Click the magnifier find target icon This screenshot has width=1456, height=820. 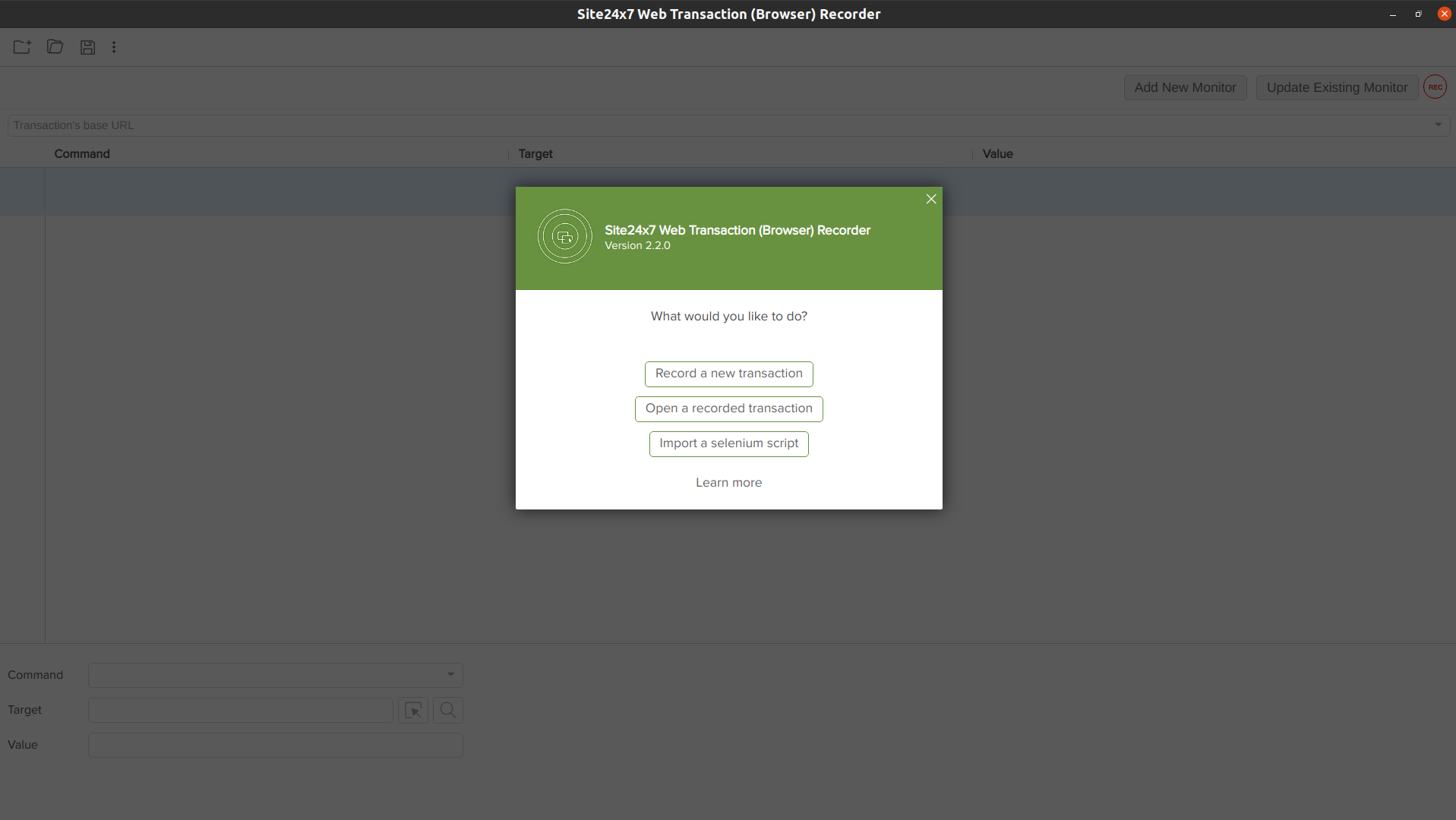point(448,711)
